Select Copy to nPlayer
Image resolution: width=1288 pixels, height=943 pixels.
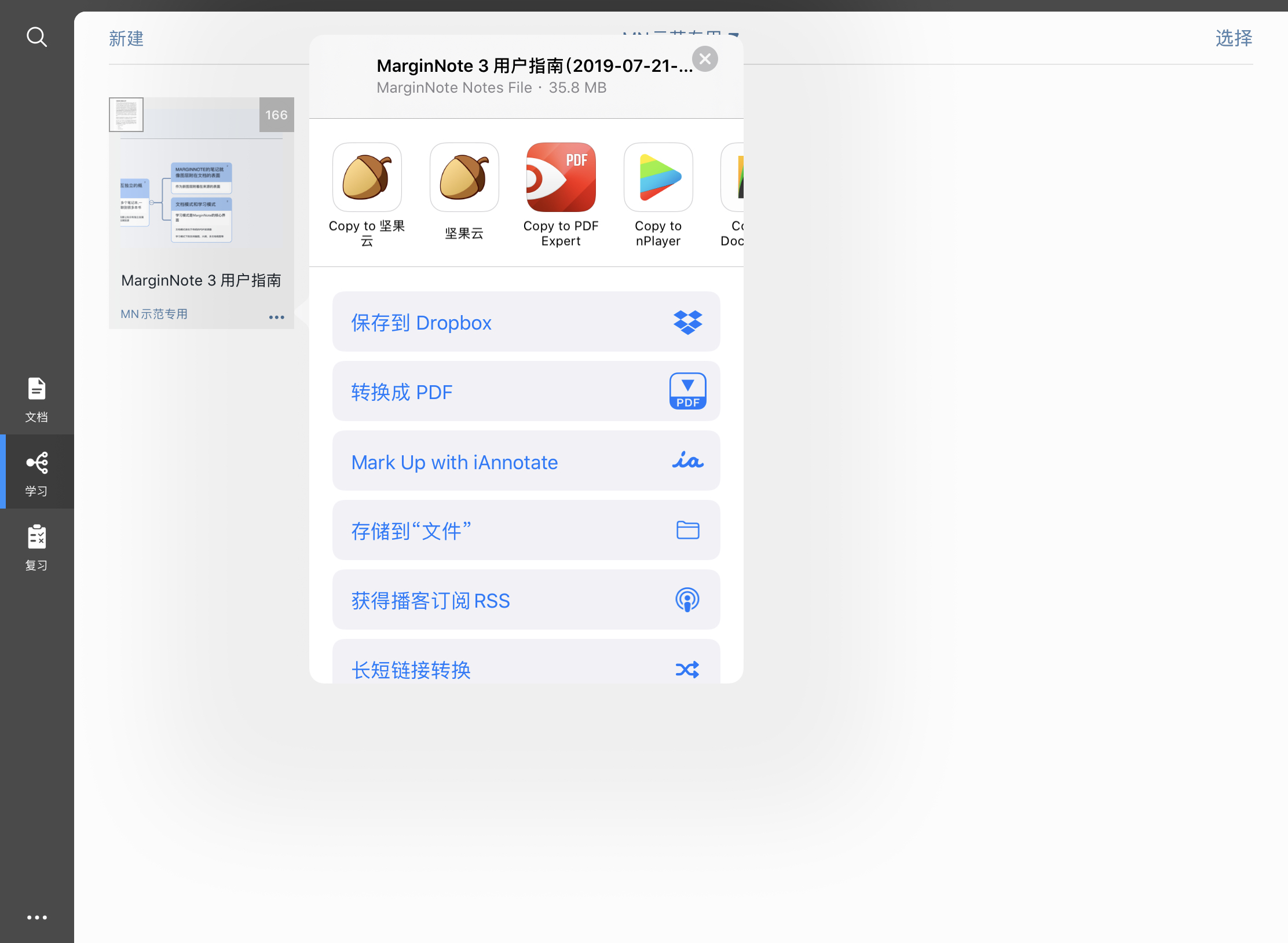(658, 177)
